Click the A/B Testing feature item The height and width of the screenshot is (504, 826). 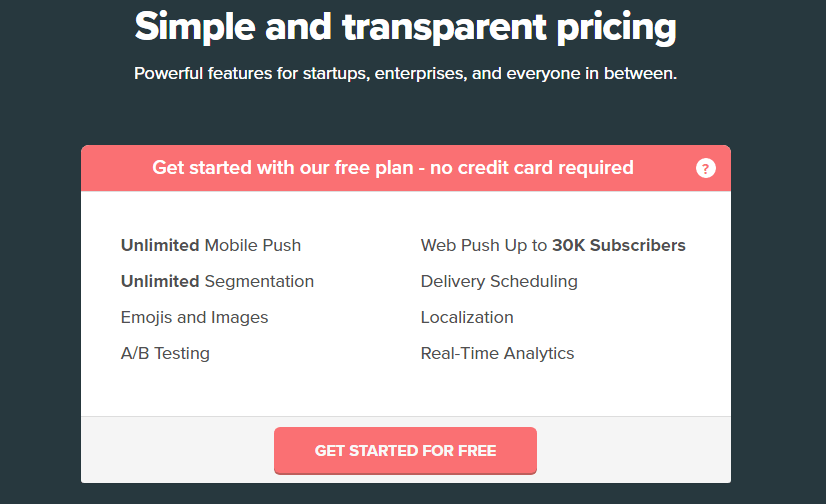[165, 353]
